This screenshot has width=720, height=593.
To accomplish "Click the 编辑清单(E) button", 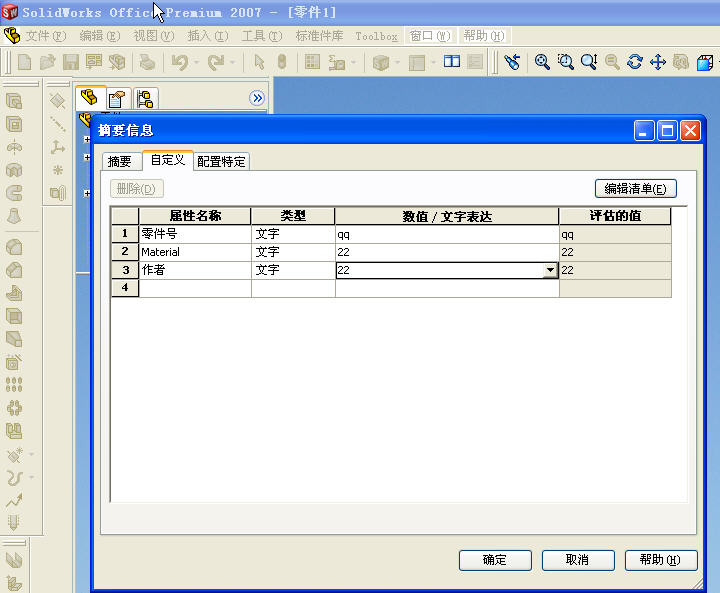I will tap(636, 189).
